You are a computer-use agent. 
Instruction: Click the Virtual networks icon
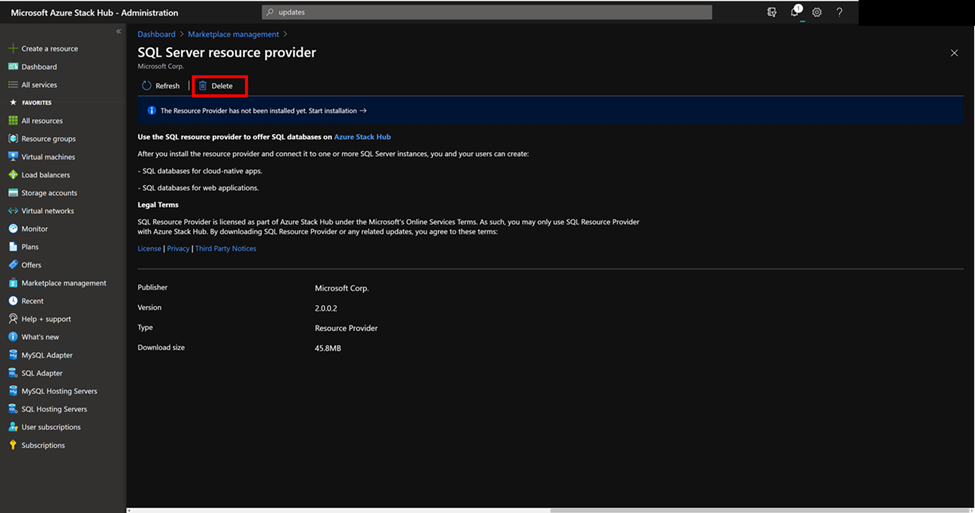pos(12,211)
